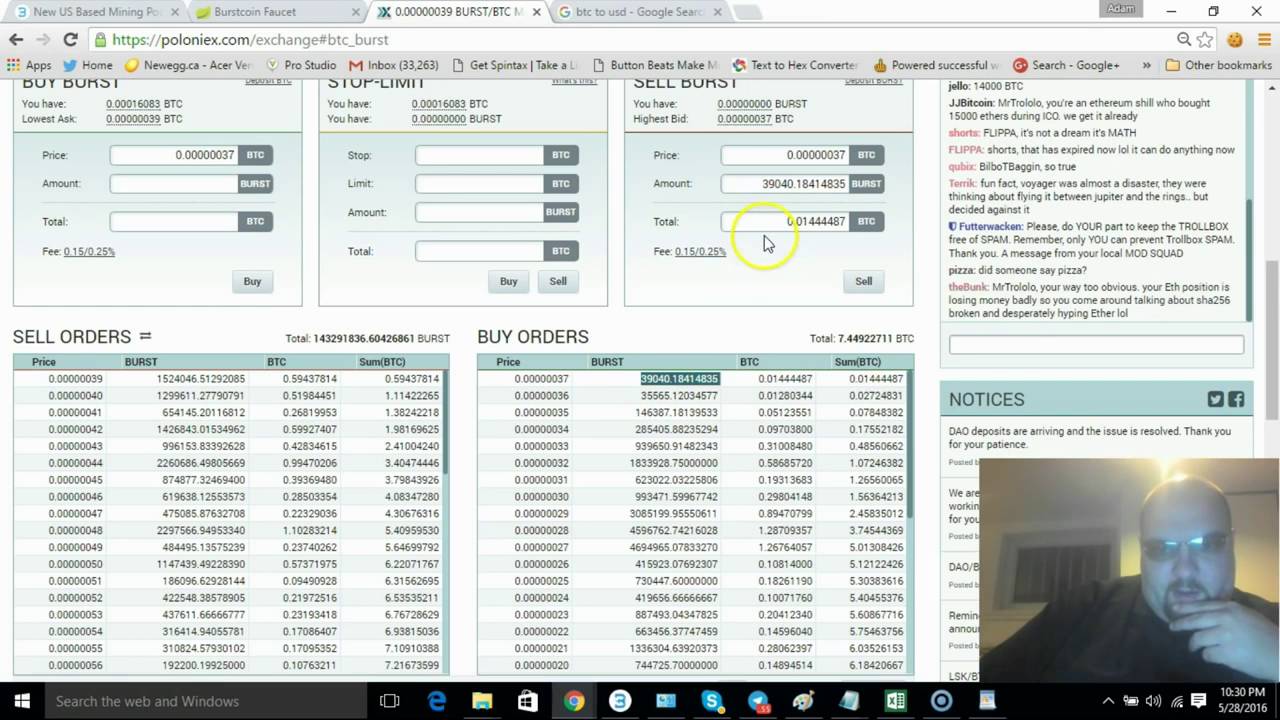This screenshot has width=1280, height=720.
Task: Open Fee 0.15/0.25% link in Buy panel
Action: (89, 252)
